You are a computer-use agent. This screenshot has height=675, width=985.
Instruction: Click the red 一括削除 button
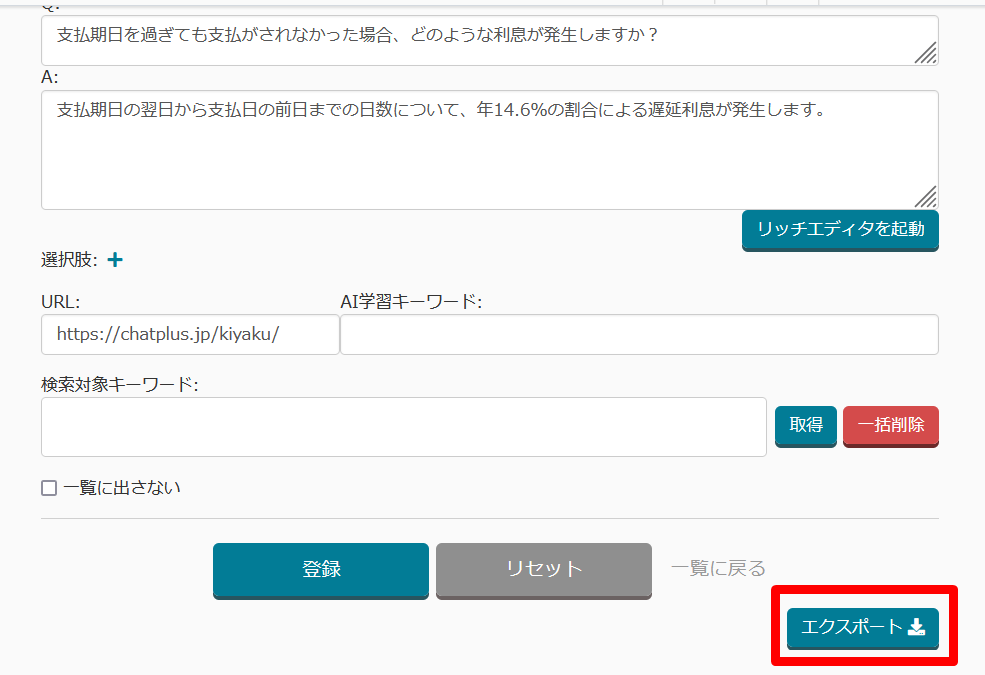click(x=890, y=425)
